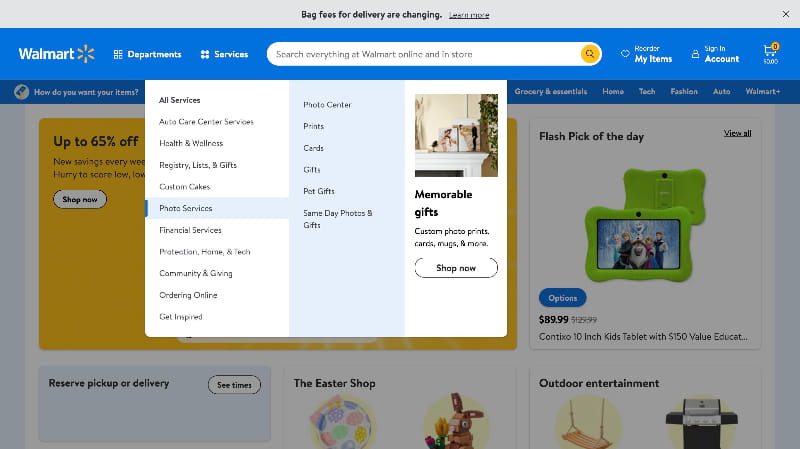Viewport: 800px width, 449px height.
Task: Click the brick bunny toy image
Action: coord(456,421)
